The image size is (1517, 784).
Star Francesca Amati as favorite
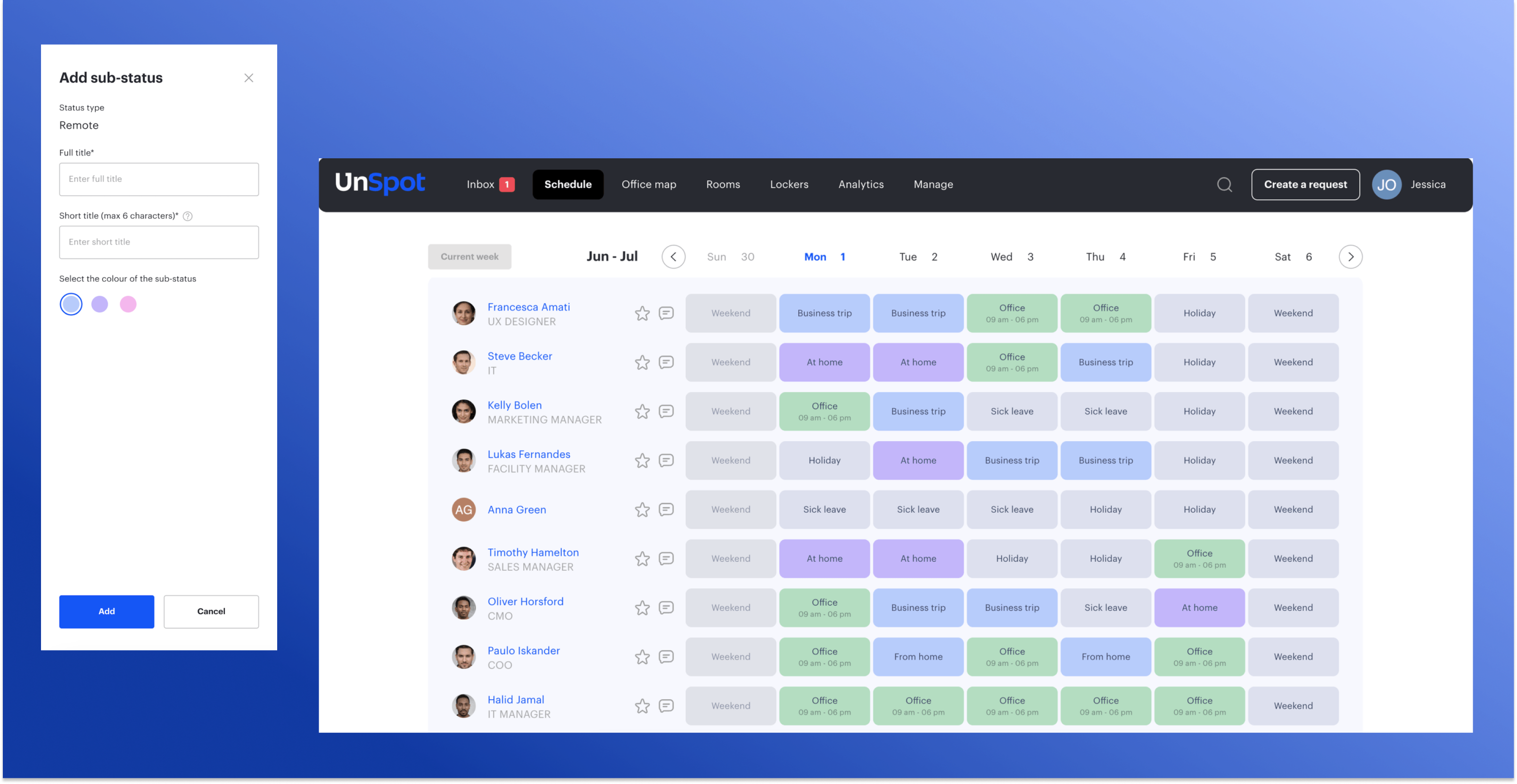(x=642, y=313)
